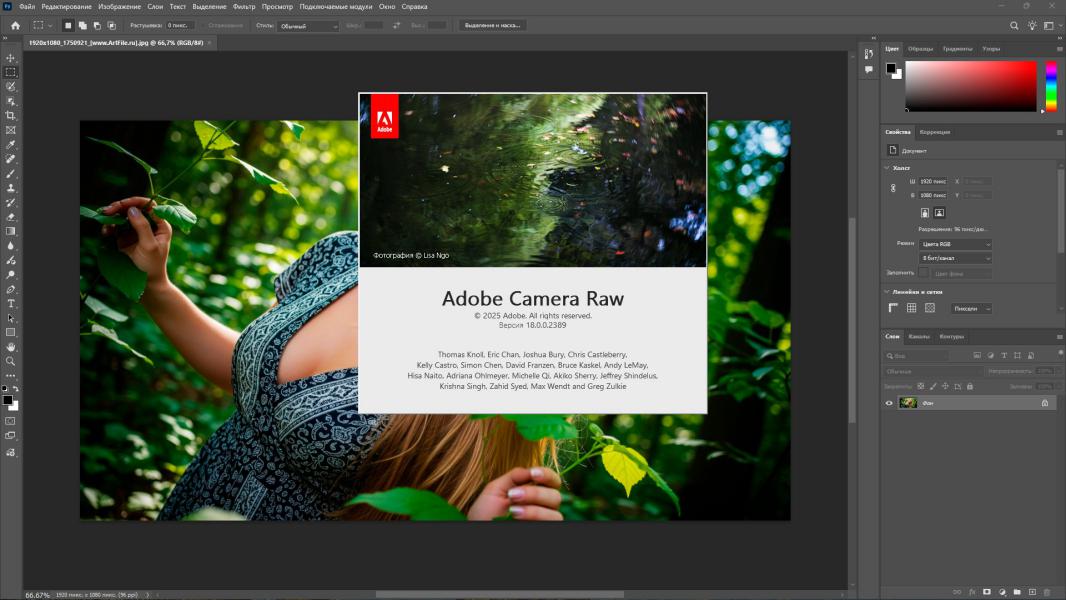Image resolution: width=1066 pixels, height=600 pixels.
Task: Activate the Zoom tool in toolbar
Action: [11, 361]
